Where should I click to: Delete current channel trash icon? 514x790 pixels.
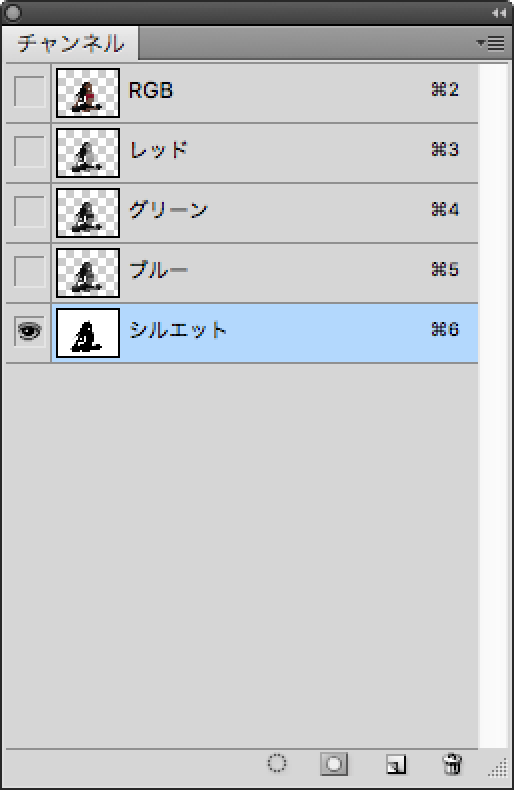coord(452,764)
